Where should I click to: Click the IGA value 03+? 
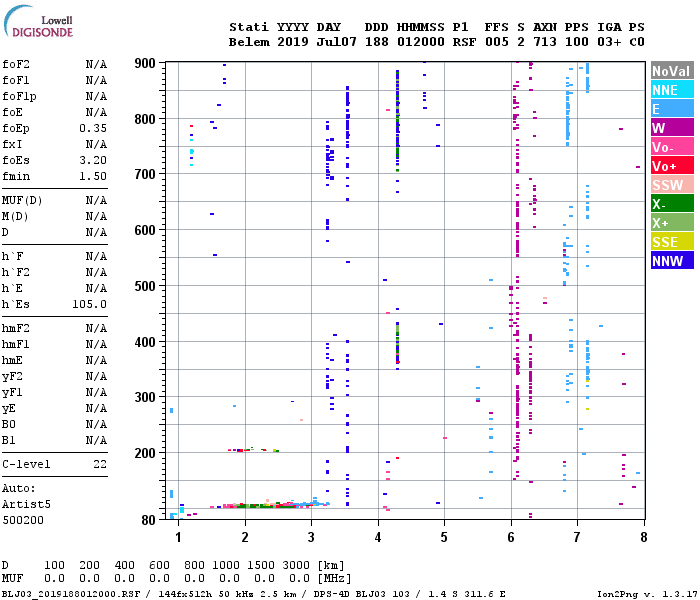point(609,42)
